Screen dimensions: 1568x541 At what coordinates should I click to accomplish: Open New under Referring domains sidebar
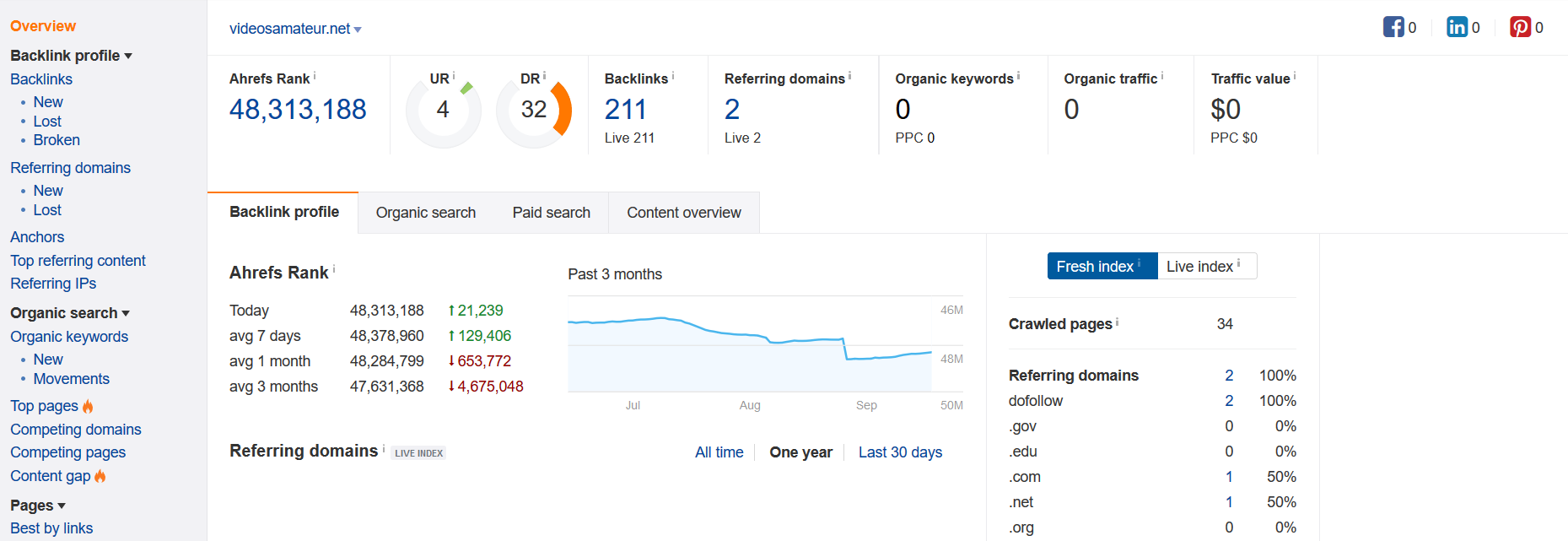48,191
